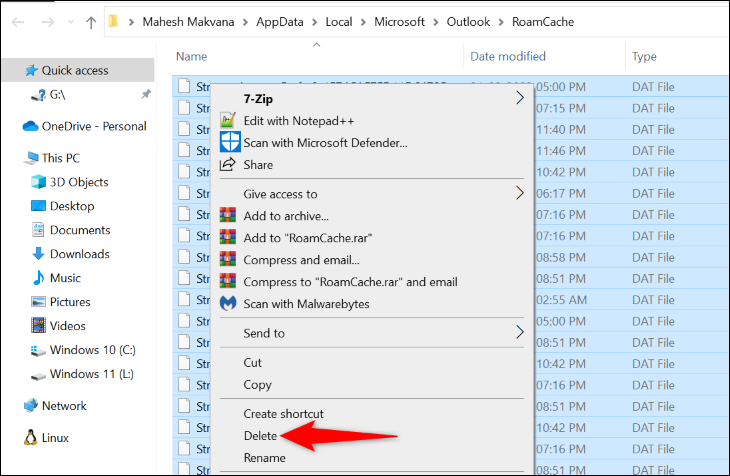Open dropdown chevron after Local in path
Screen dimensions: 730x476
point(363,22)
